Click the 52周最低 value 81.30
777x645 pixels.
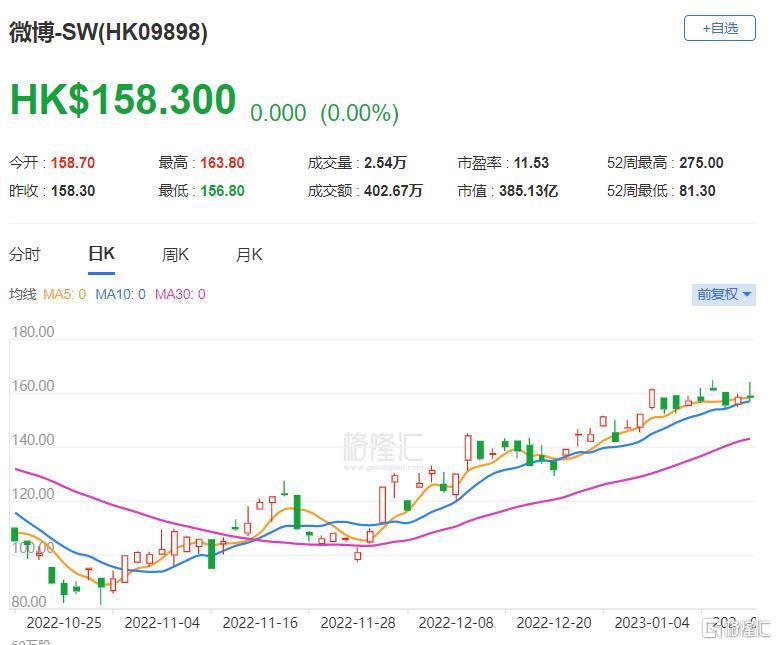(697, 191)
